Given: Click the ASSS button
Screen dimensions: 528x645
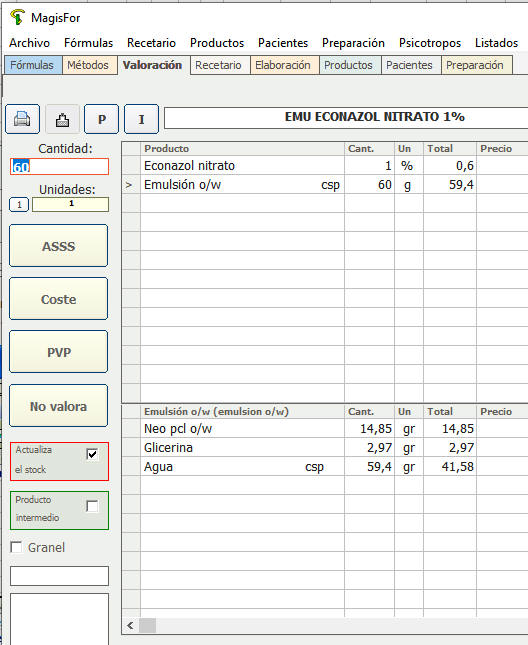Looking at the screenshot, I should click(58, 246).
